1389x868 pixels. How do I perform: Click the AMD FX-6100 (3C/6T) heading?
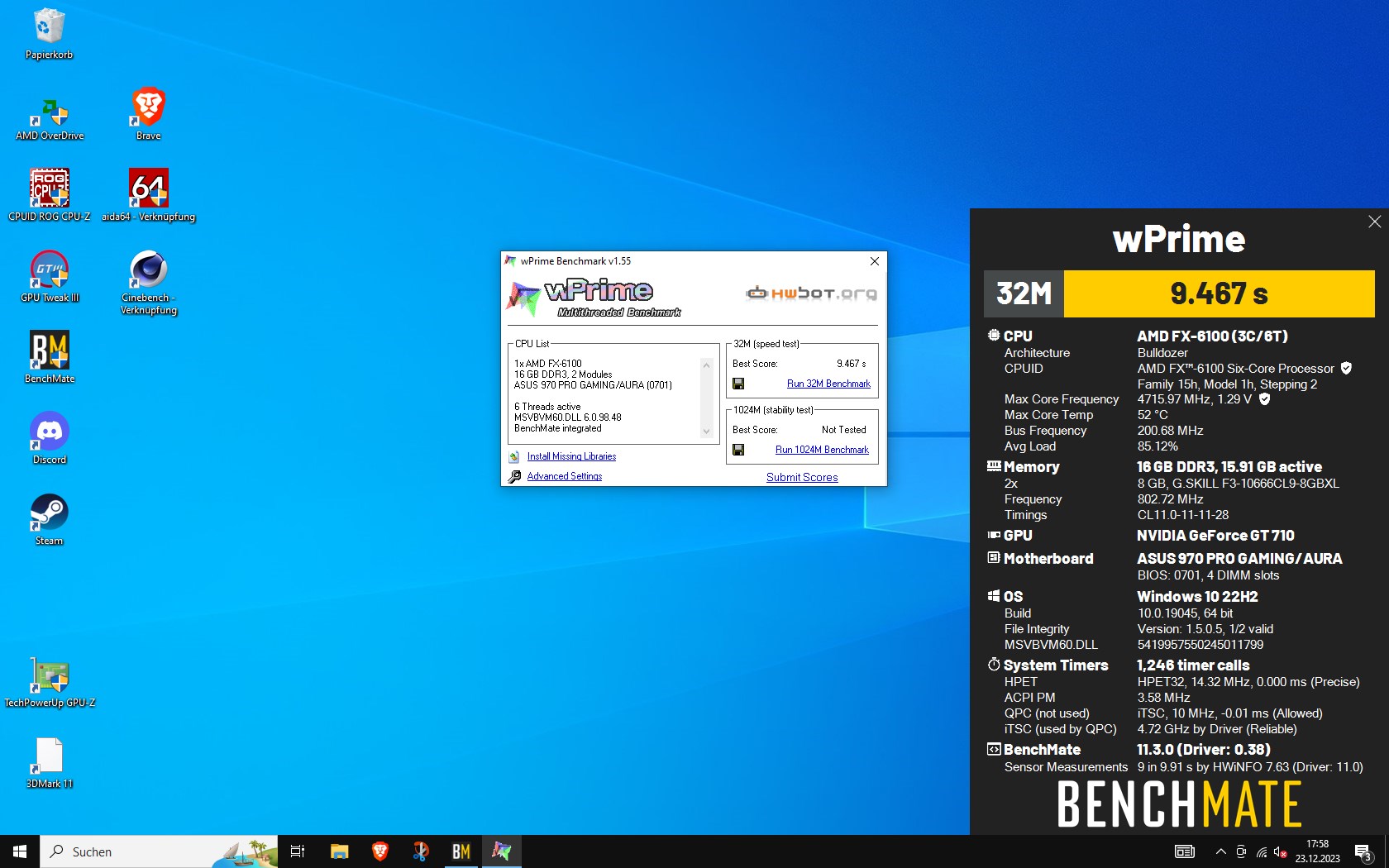(1212, 336)
